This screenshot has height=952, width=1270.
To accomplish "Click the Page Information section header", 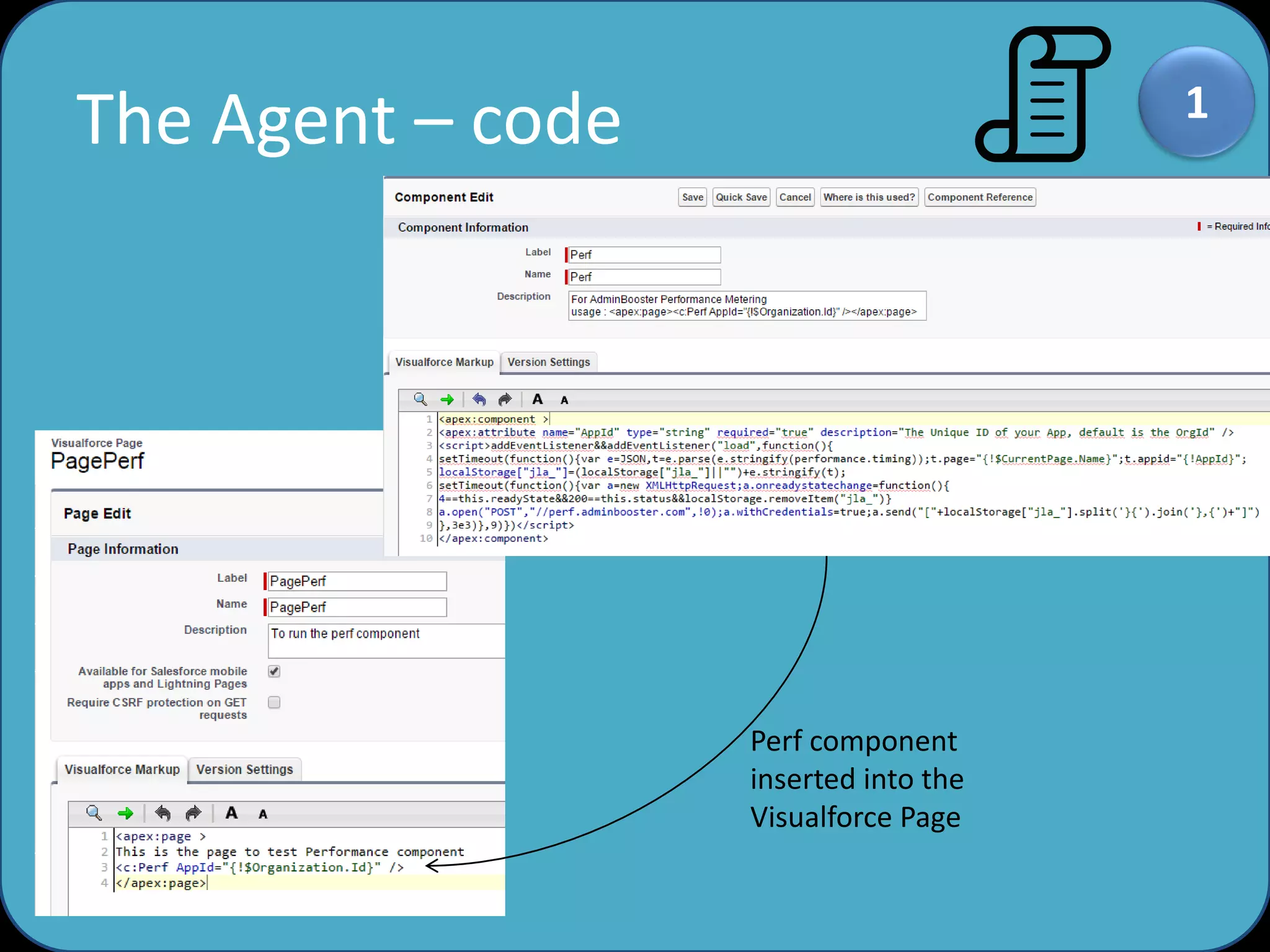I will click(123, 549).
